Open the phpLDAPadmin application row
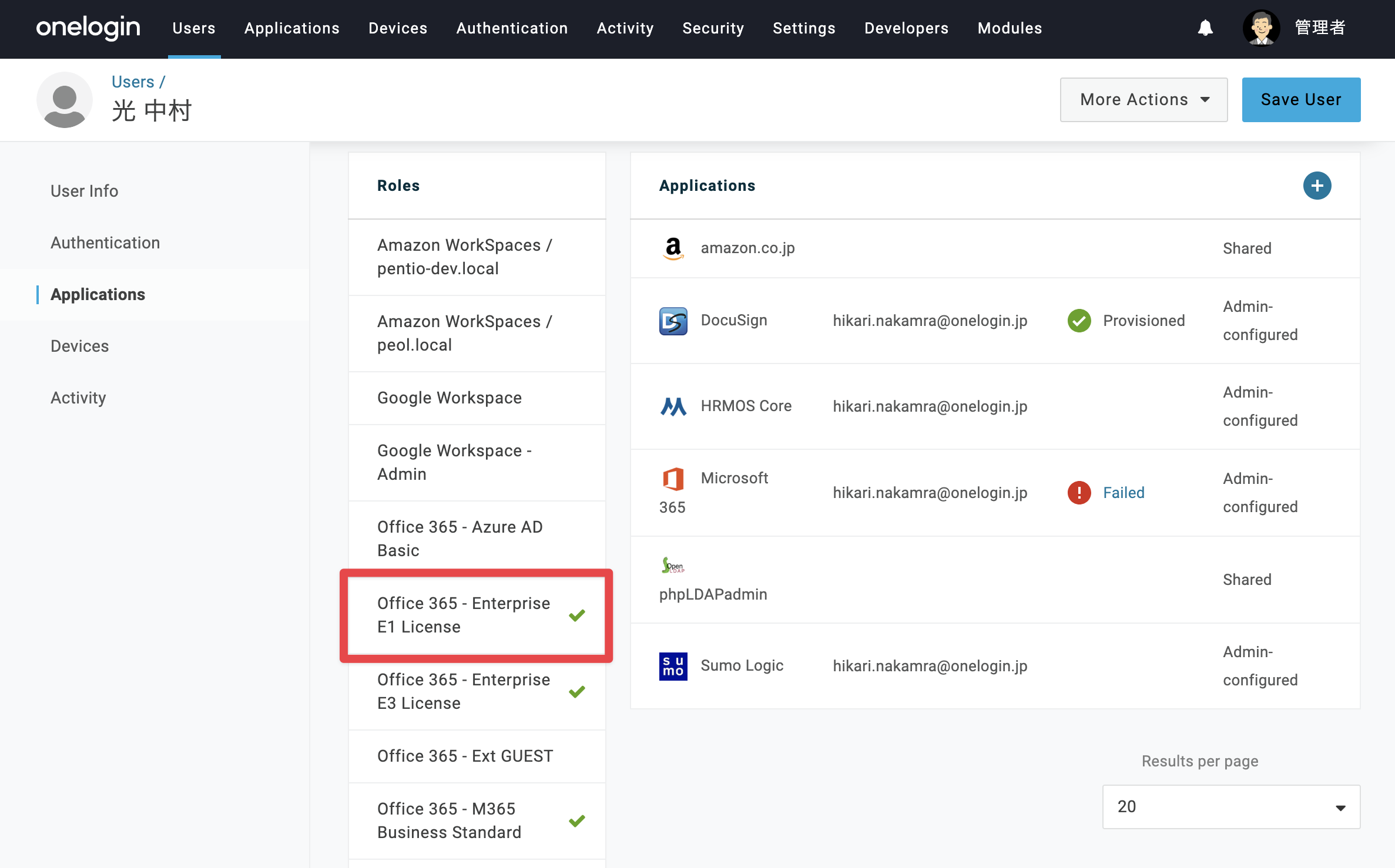 (995, 580)
